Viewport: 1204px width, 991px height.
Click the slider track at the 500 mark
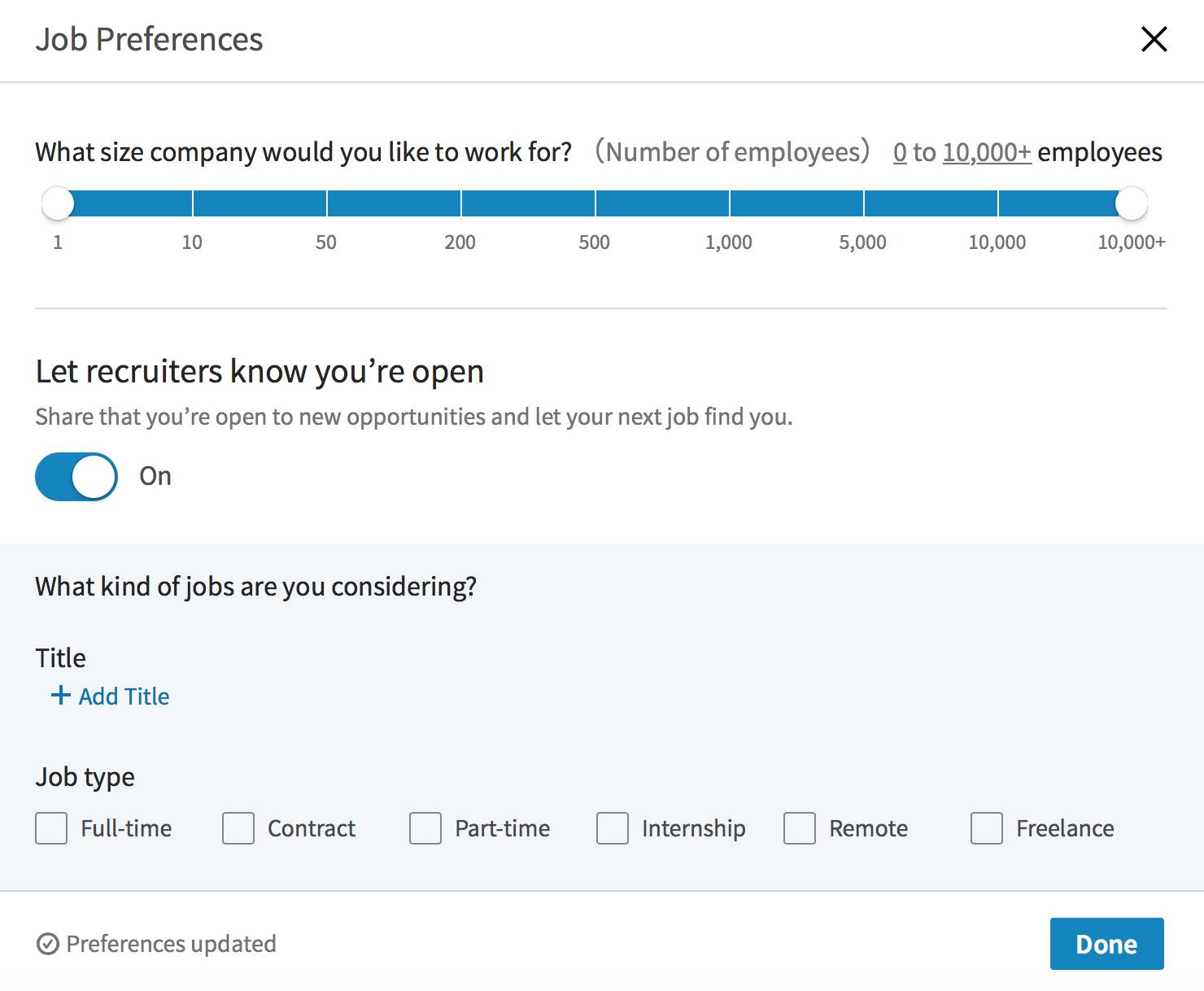coord(595,203)
